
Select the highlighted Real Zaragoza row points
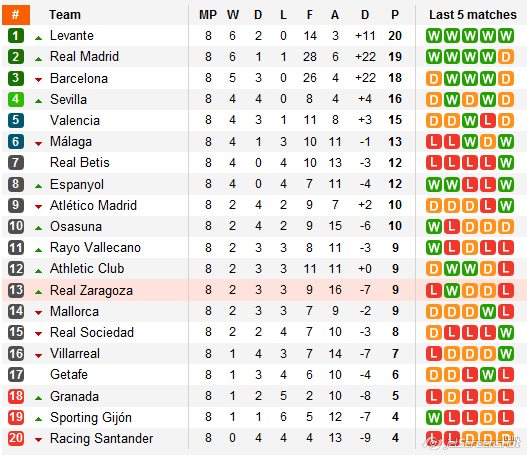(395, 290)
